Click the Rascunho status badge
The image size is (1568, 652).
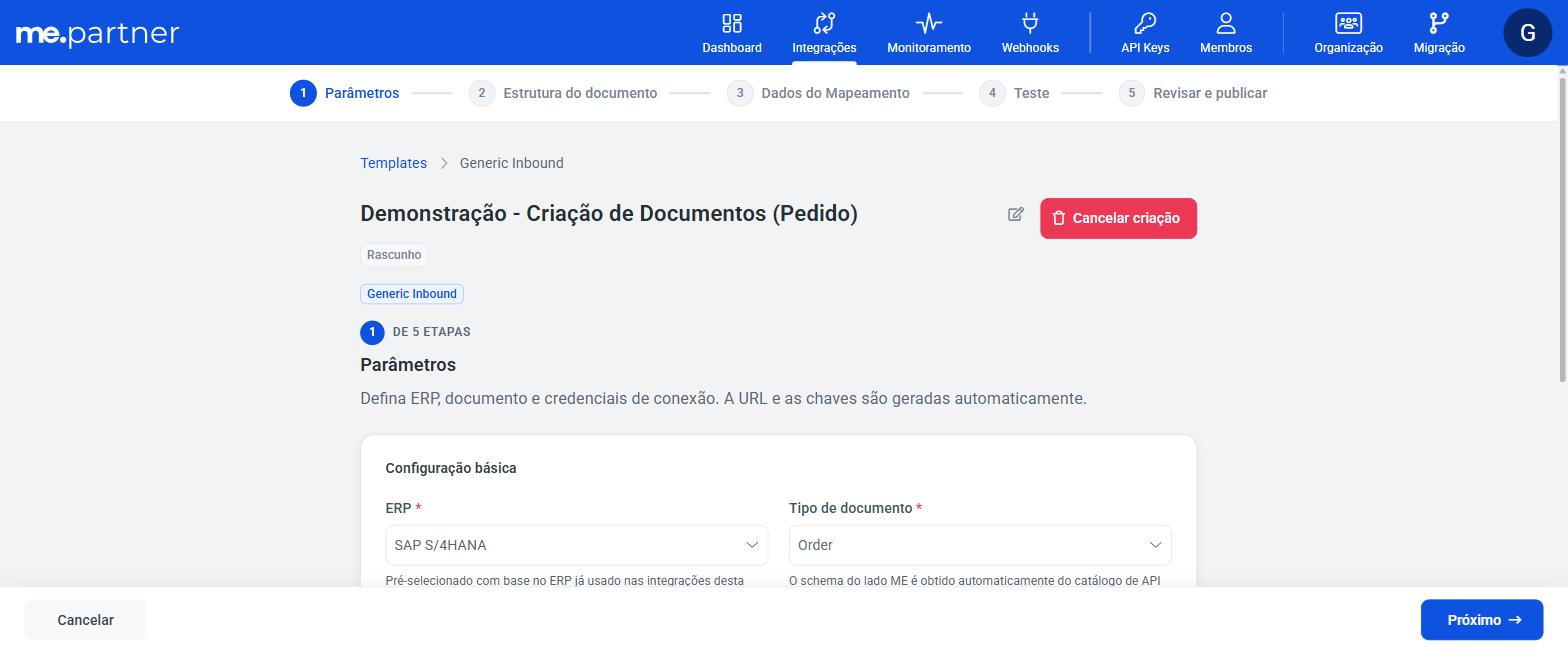(394, 255)
